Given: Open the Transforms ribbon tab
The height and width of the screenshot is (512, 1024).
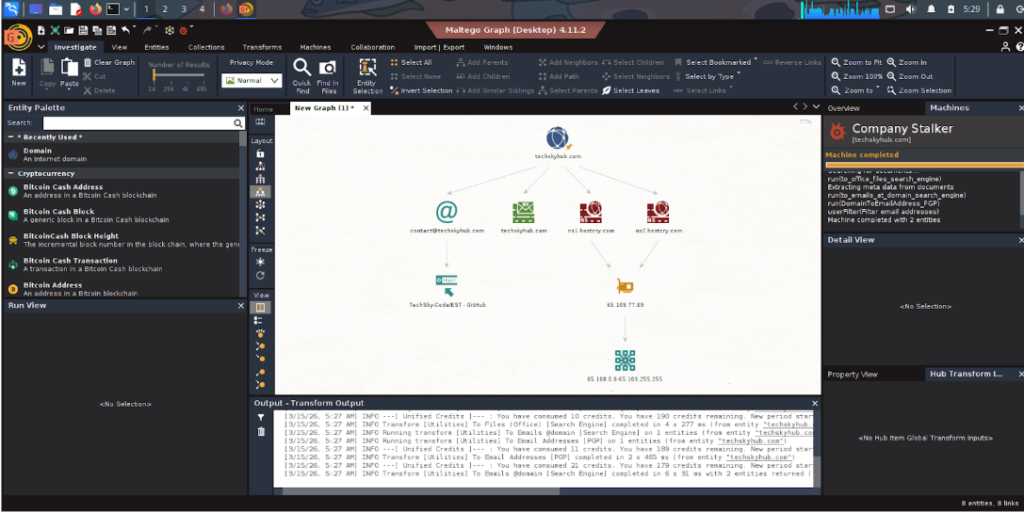Looking at the screenshot, I should pos(262,47).
